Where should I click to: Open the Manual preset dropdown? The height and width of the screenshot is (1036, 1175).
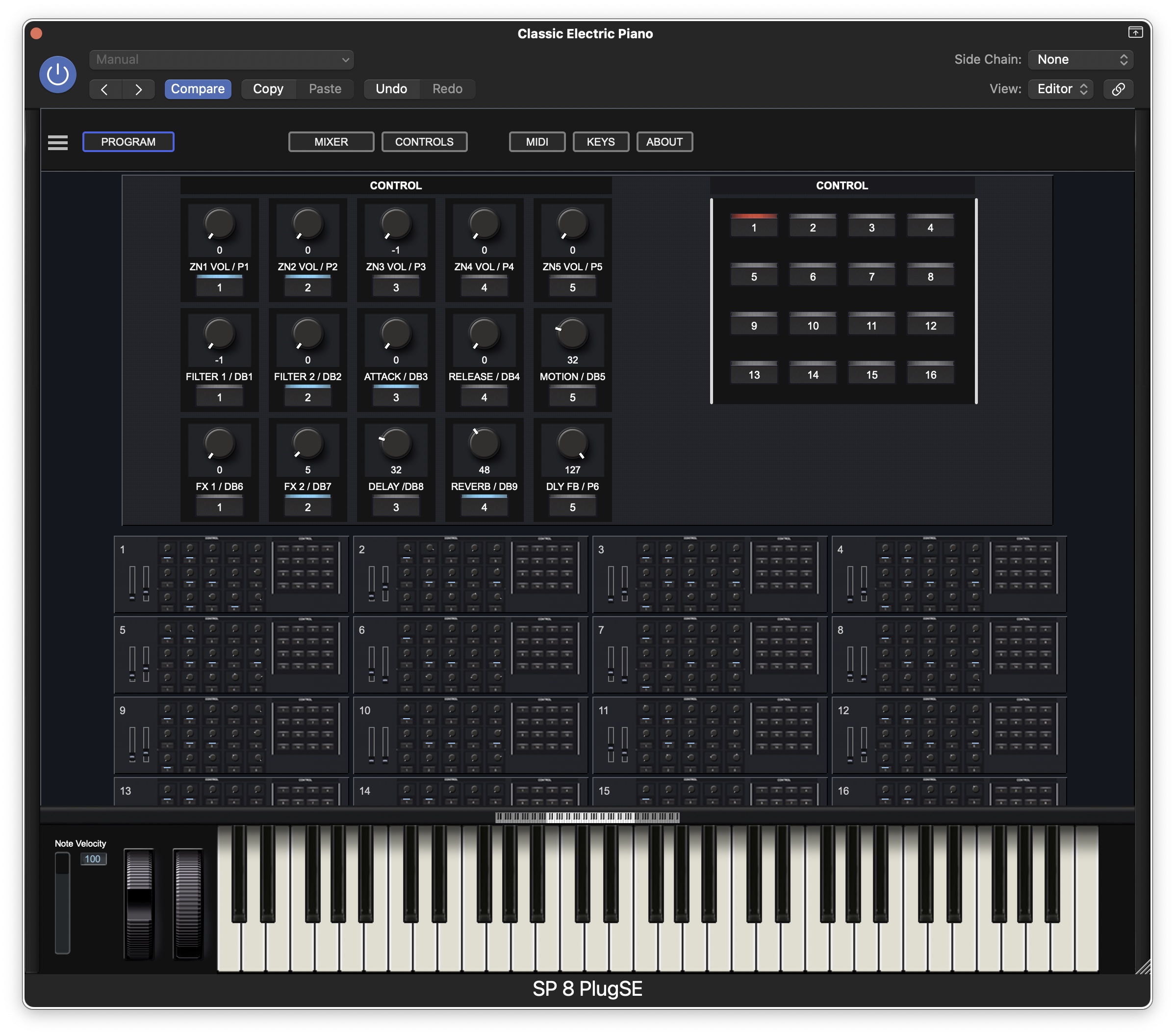[x=221, y=60]
